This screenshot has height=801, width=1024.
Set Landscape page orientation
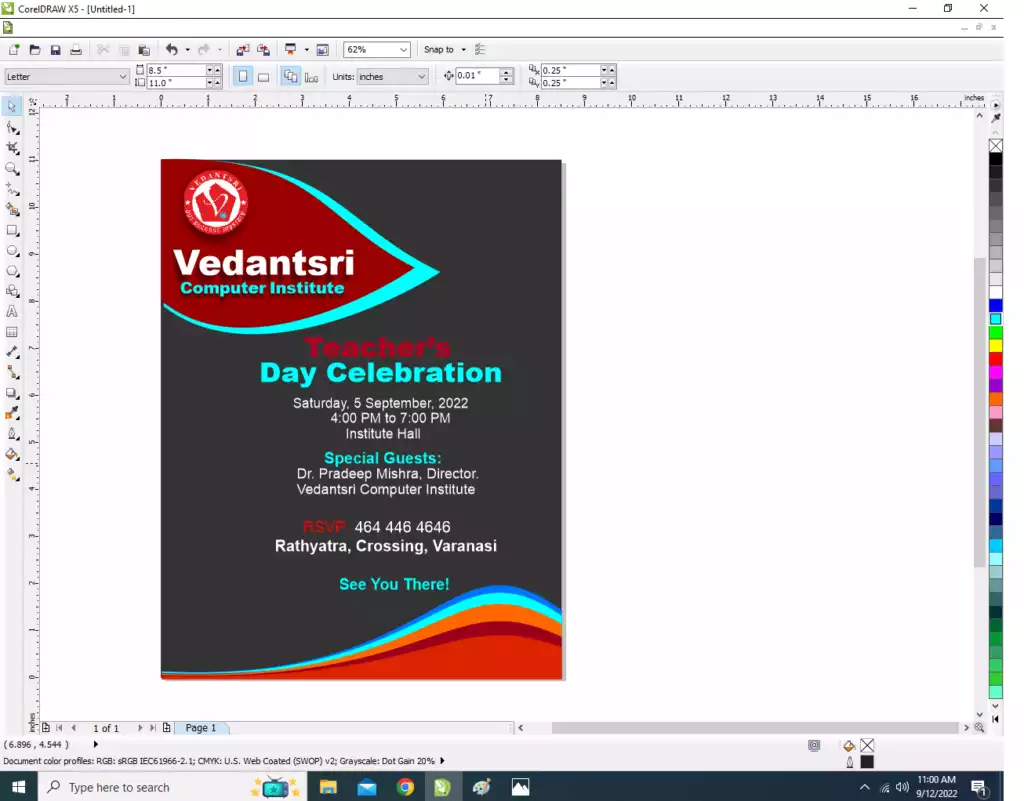point(263,76)
